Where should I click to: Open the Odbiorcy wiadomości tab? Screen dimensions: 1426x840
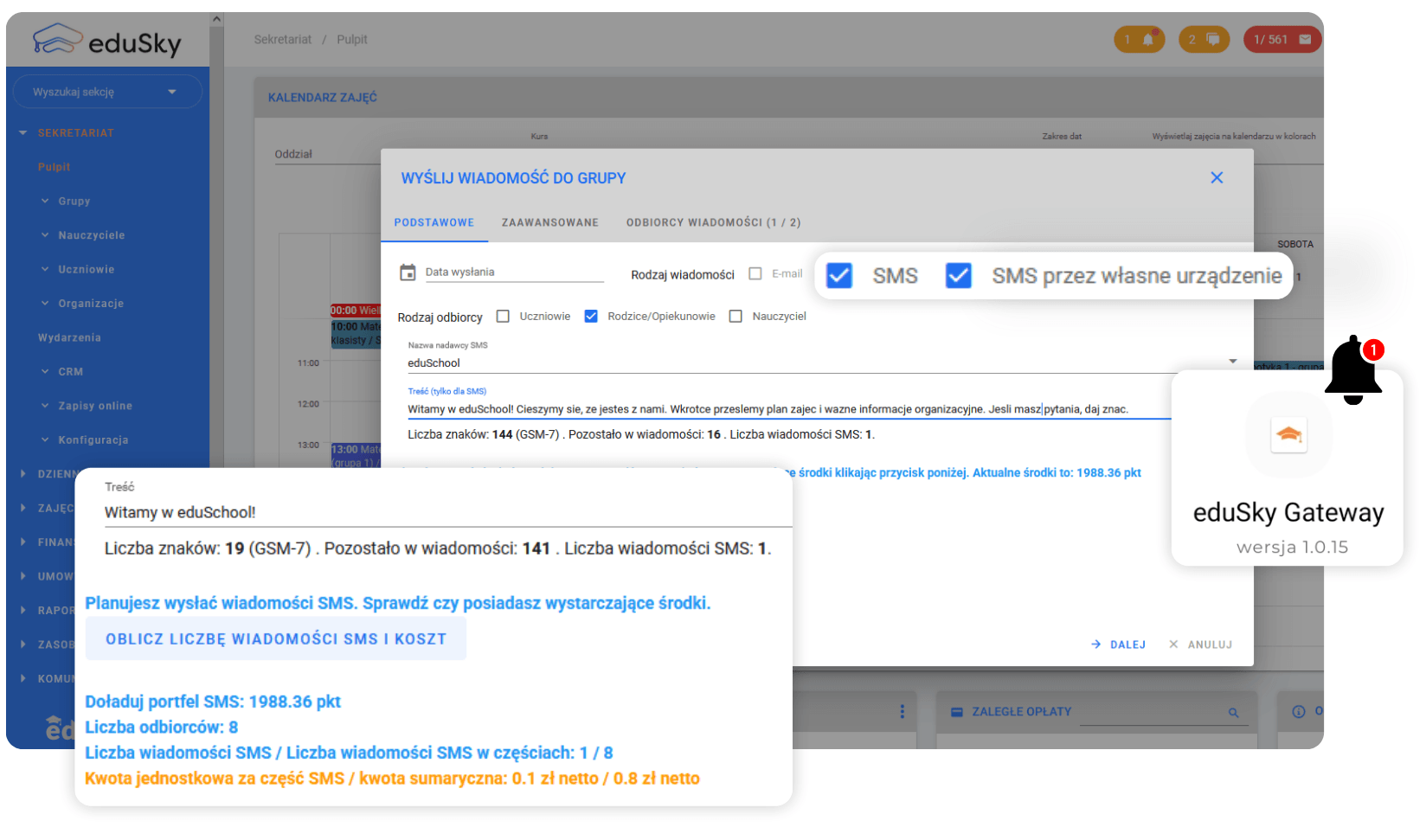pyautogui.click(x=714, y=222)
